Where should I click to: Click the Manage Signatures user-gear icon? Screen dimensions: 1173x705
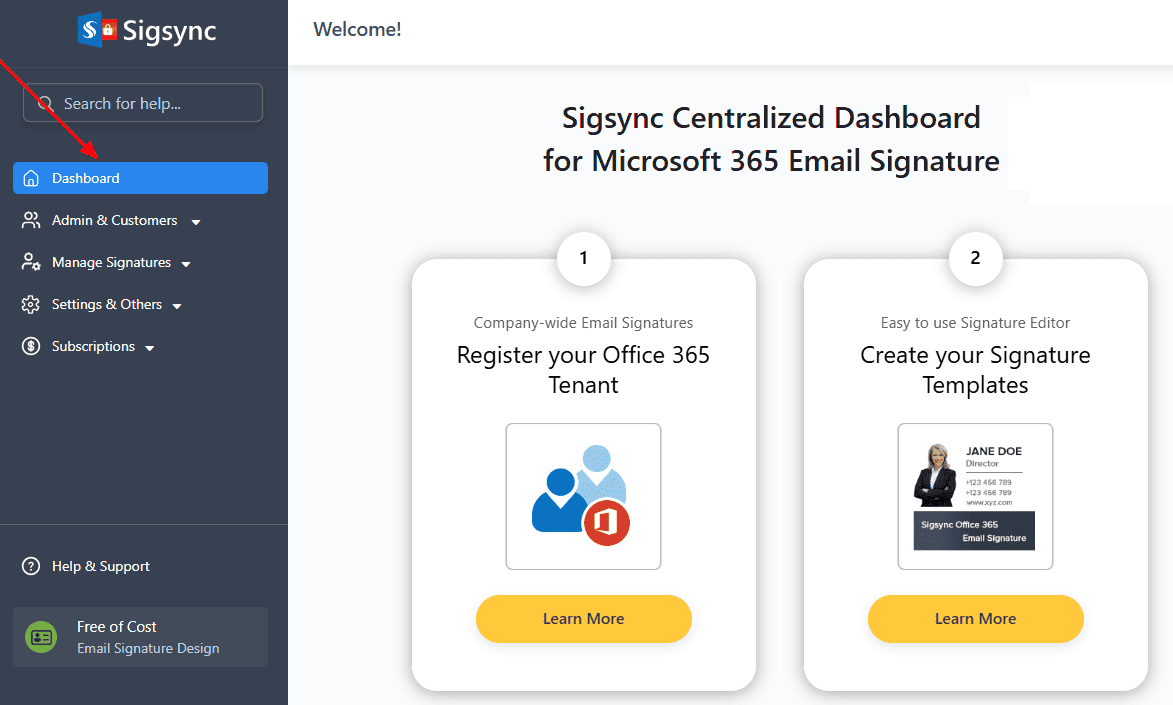pos(31,262)
